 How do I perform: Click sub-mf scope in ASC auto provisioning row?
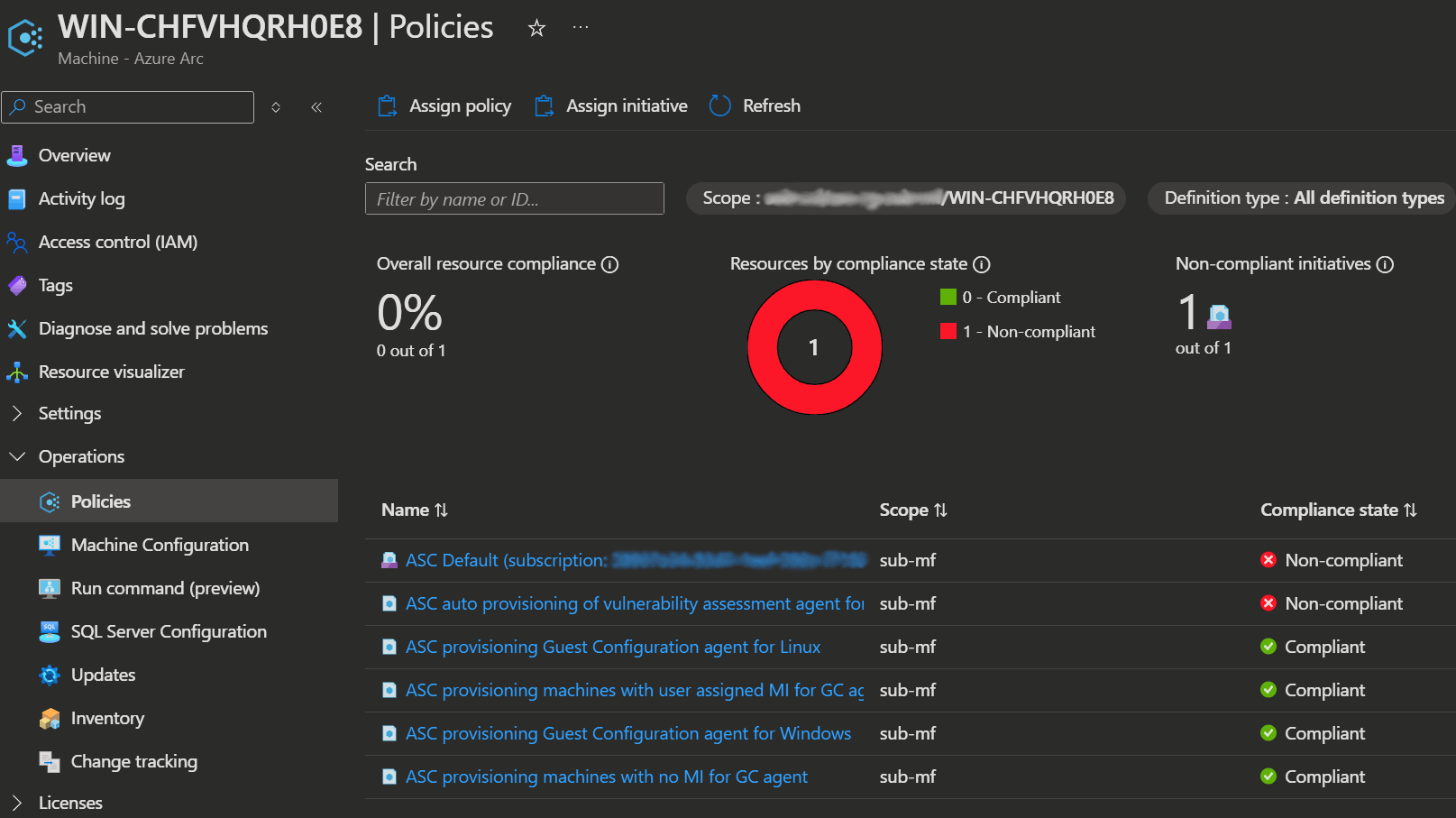pyautogui.click(x=908, y=603)
